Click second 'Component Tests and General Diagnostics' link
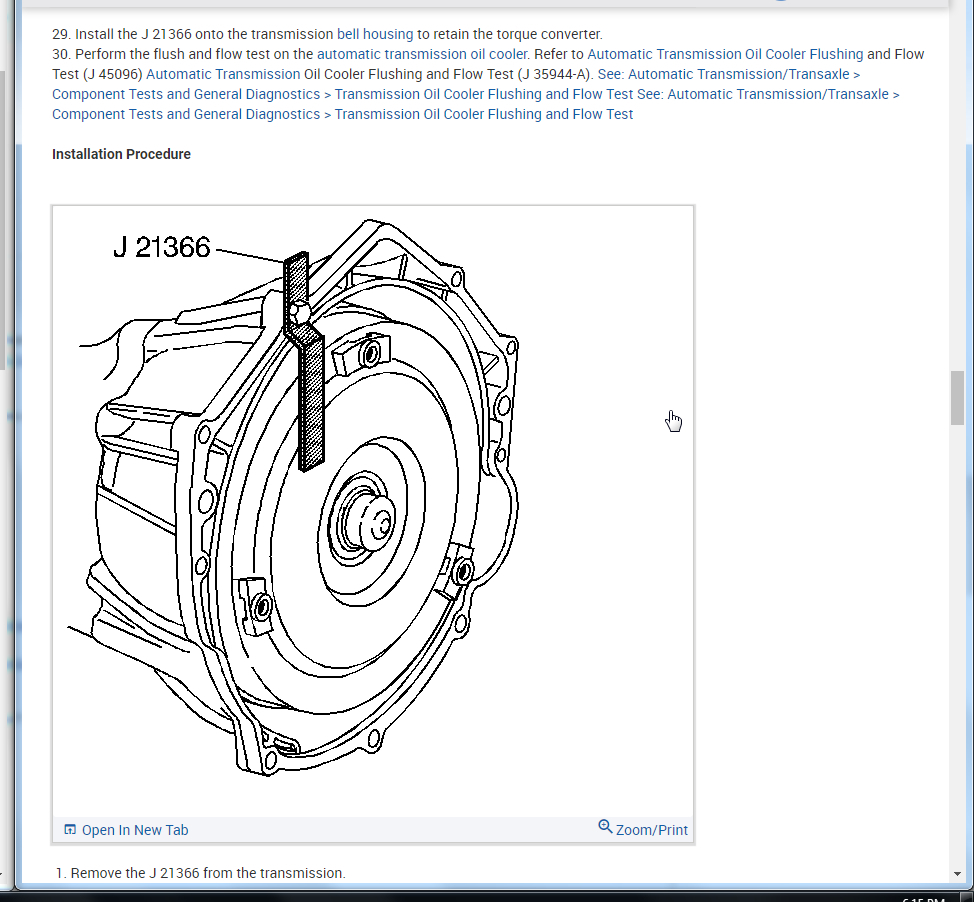Viewport: 974px width, 902px height. click(186, 114)
